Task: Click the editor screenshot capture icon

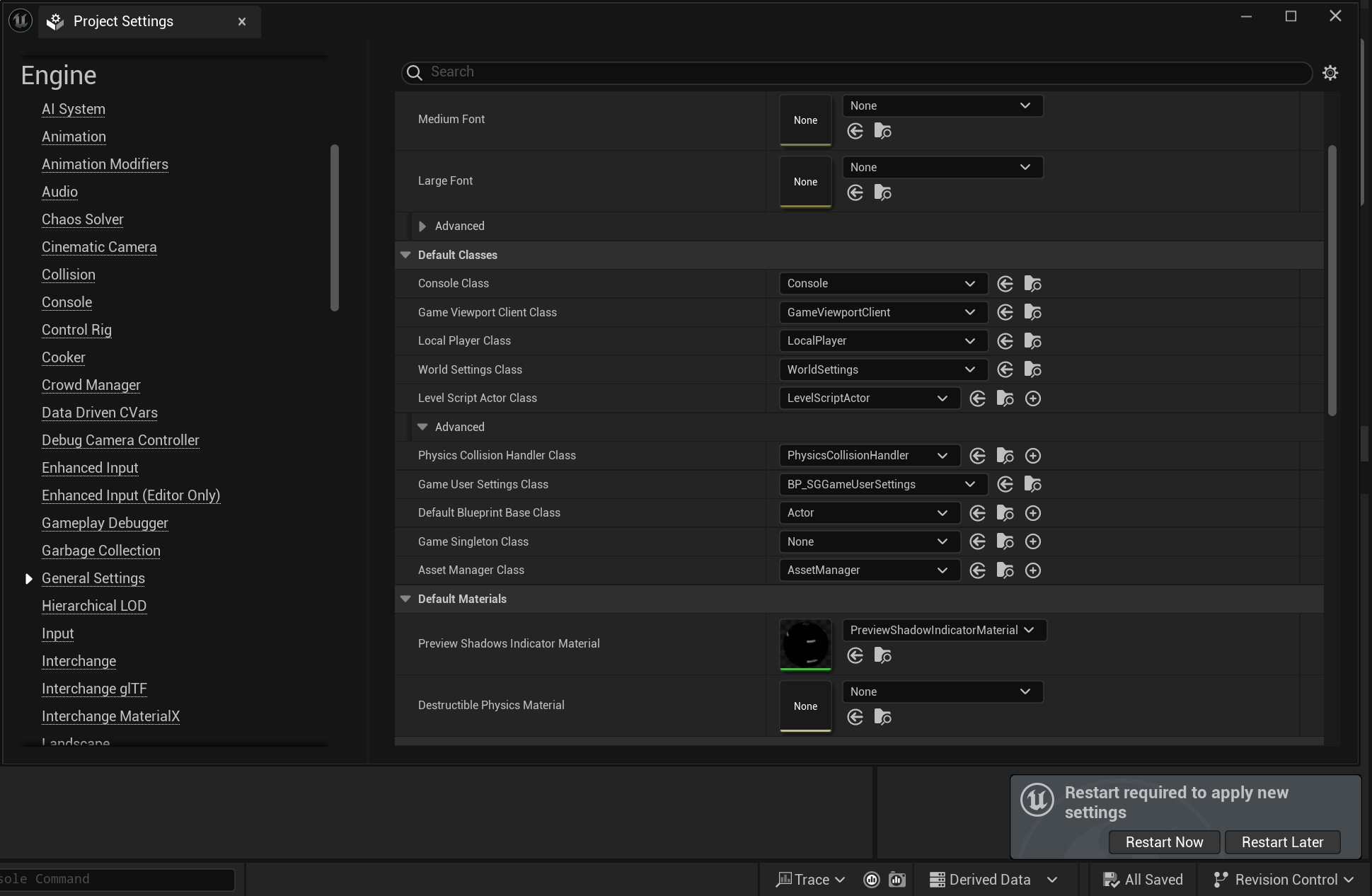Action: tap(897, 879)
